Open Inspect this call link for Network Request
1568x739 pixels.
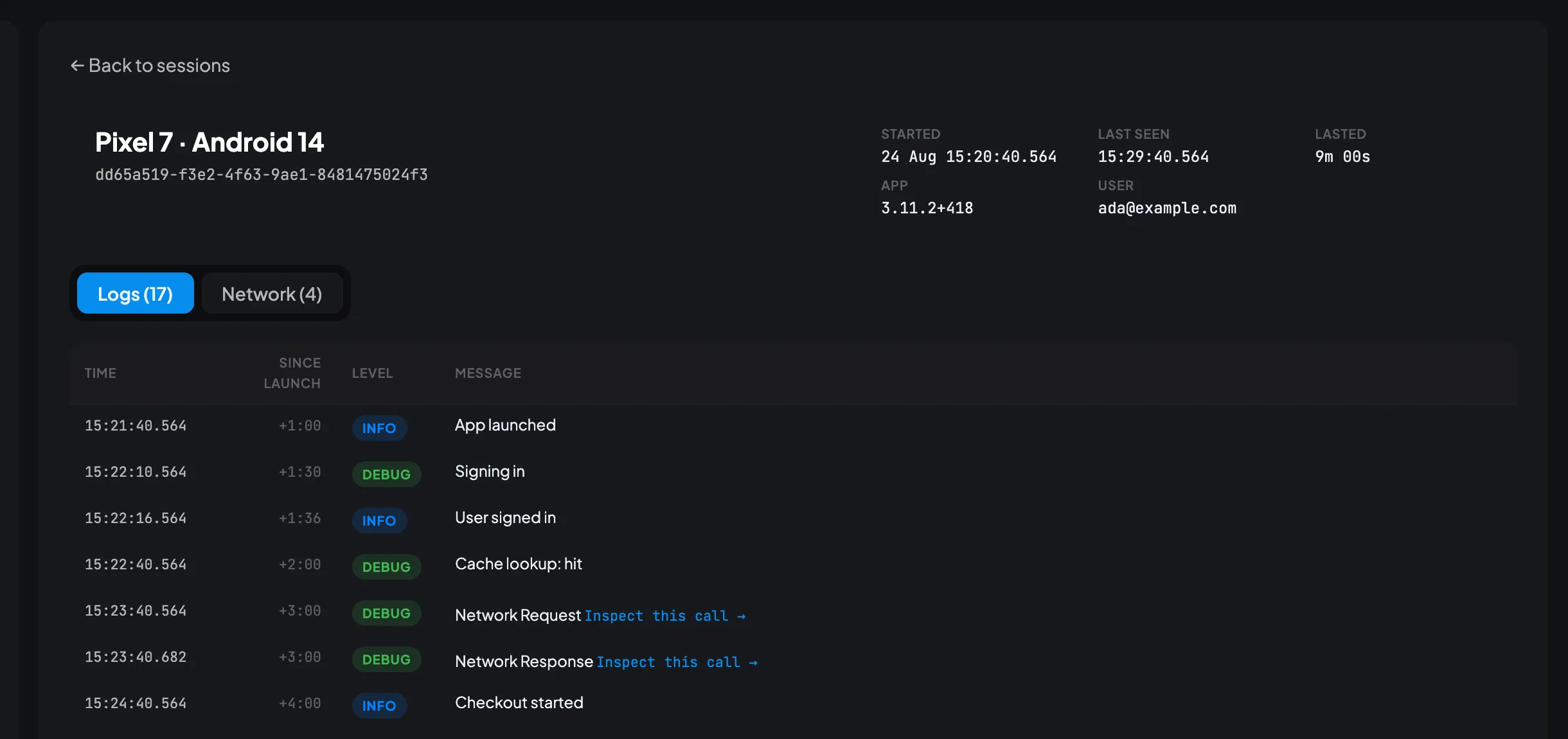coord(665,616)
